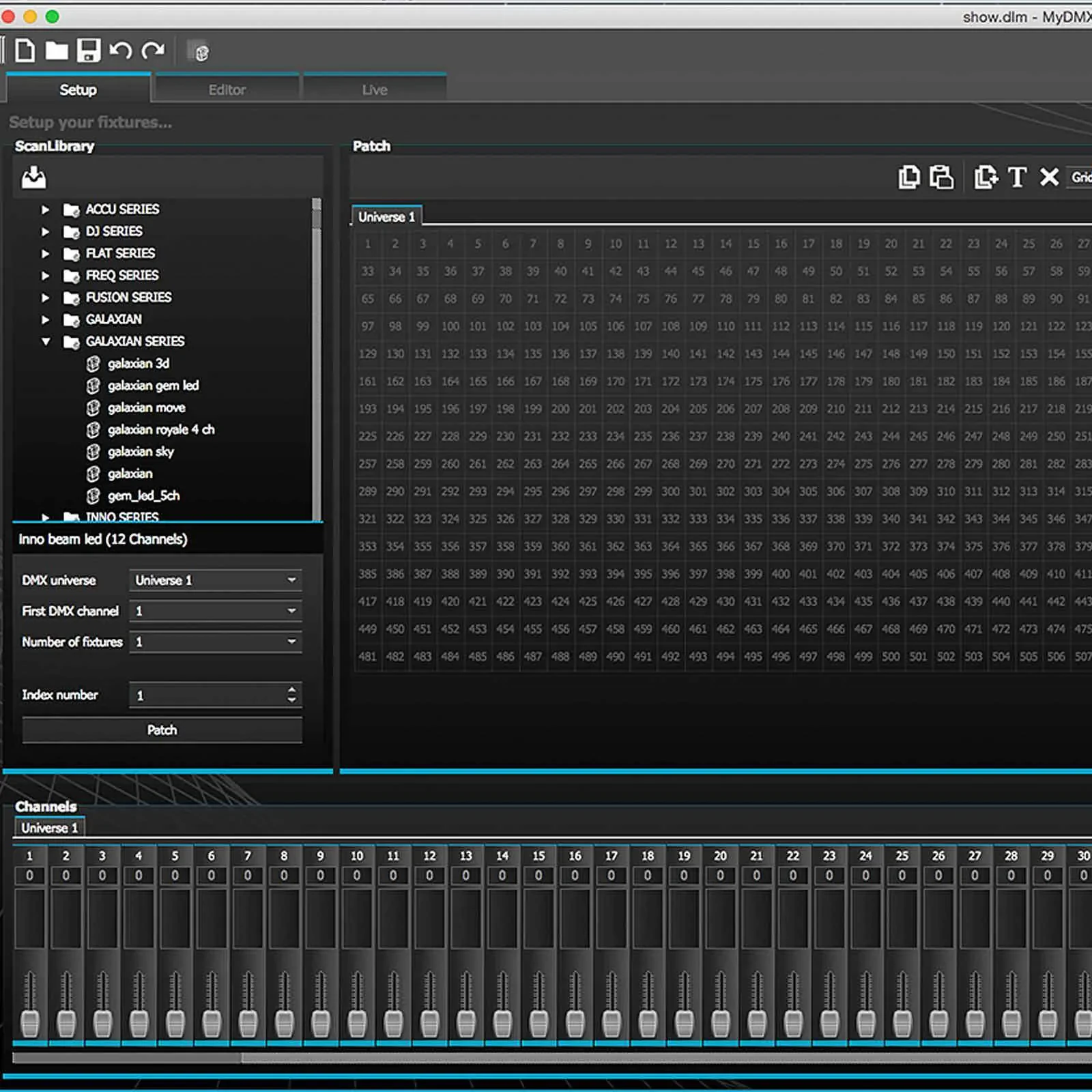Switch to the Live tab
Image resolution: width=1092 pixels, height=1092 pixels.
point(375,89)
